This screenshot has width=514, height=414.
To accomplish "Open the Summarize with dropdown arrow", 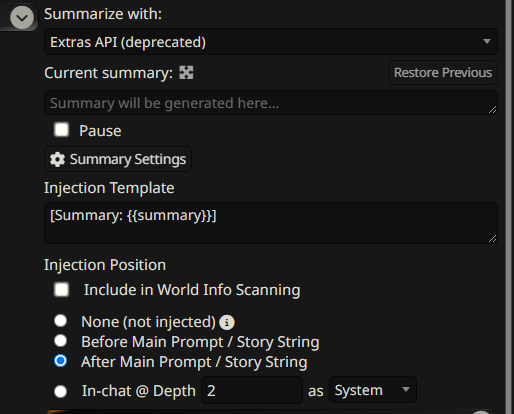I will click(x=487, y=41).
